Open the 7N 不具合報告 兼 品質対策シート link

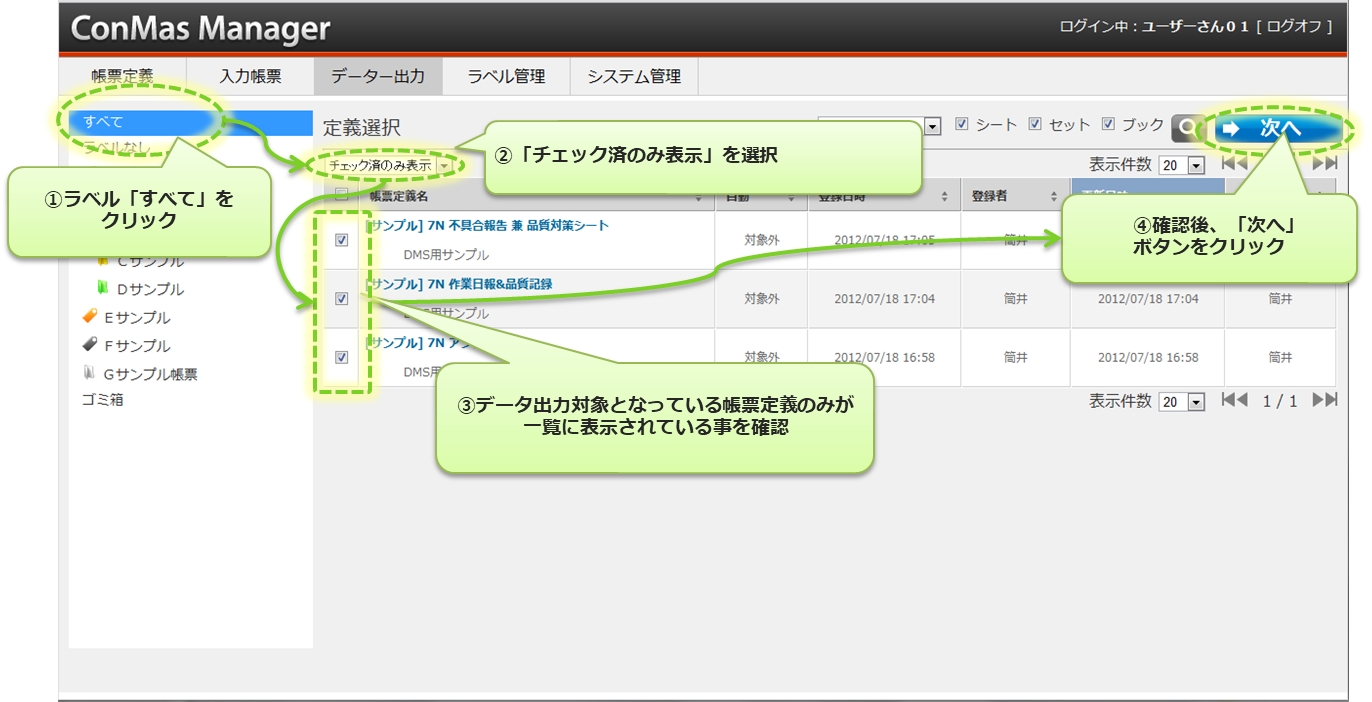pos(488,226)
